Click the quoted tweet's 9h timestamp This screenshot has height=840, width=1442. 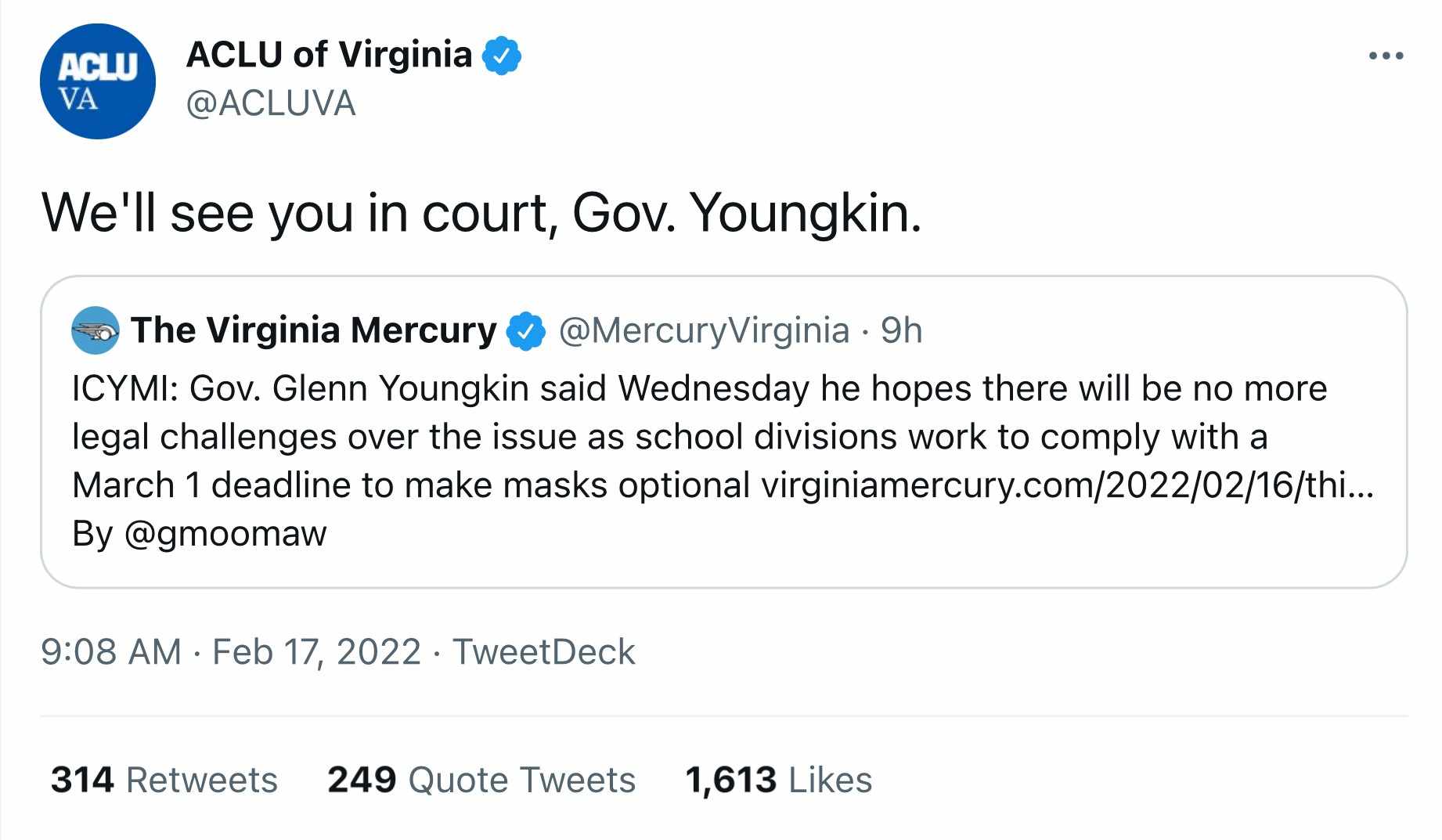901,330
